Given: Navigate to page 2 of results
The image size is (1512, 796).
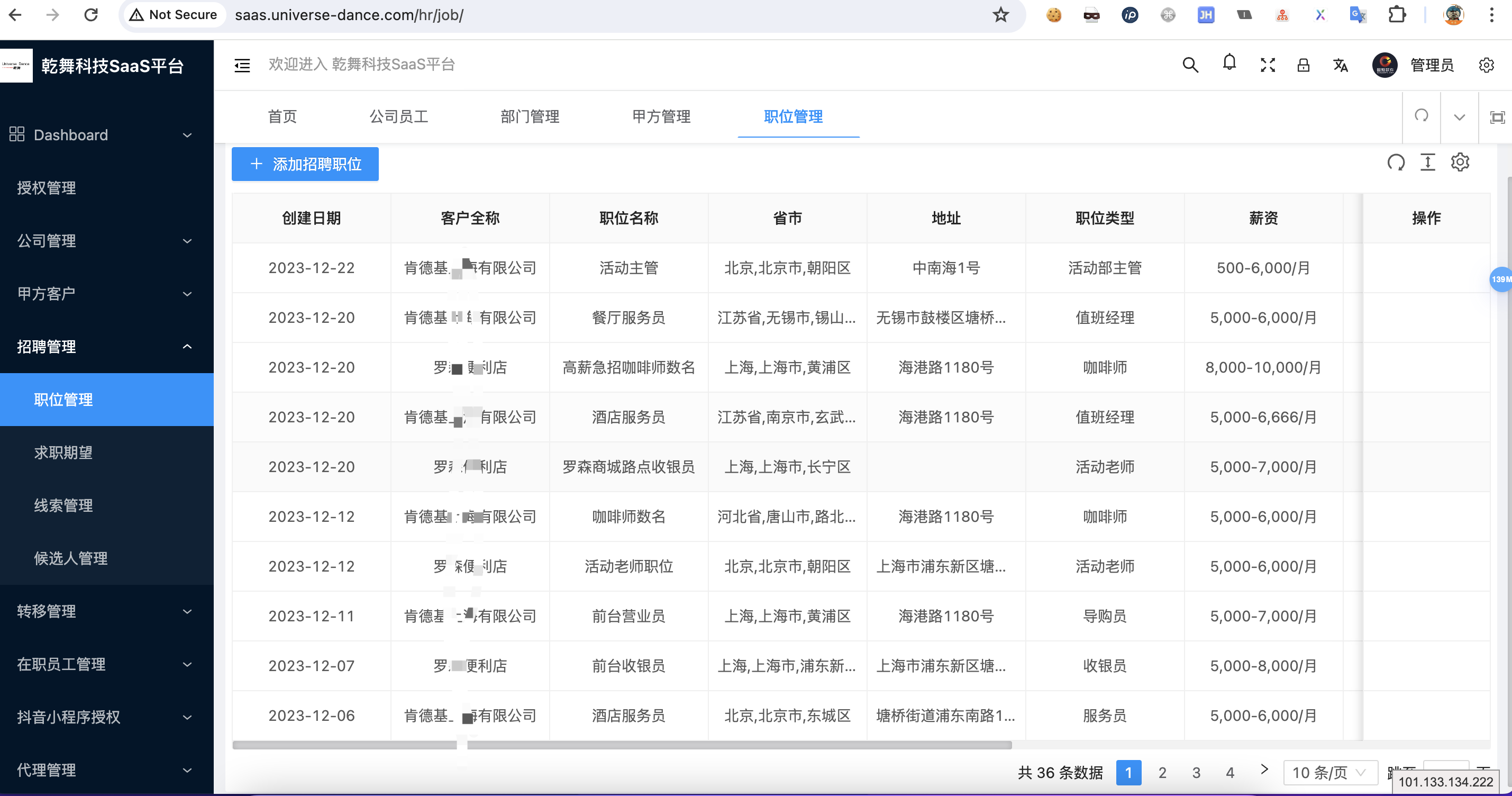Looking at the screenshot, I should click(x=1163, y=771).
